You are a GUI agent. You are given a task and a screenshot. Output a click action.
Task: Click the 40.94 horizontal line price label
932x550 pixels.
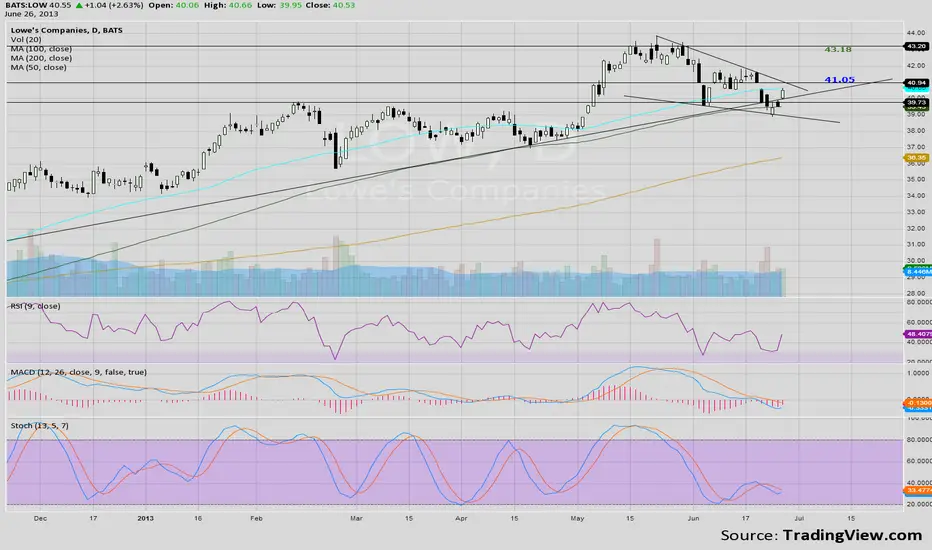[916, 83]
